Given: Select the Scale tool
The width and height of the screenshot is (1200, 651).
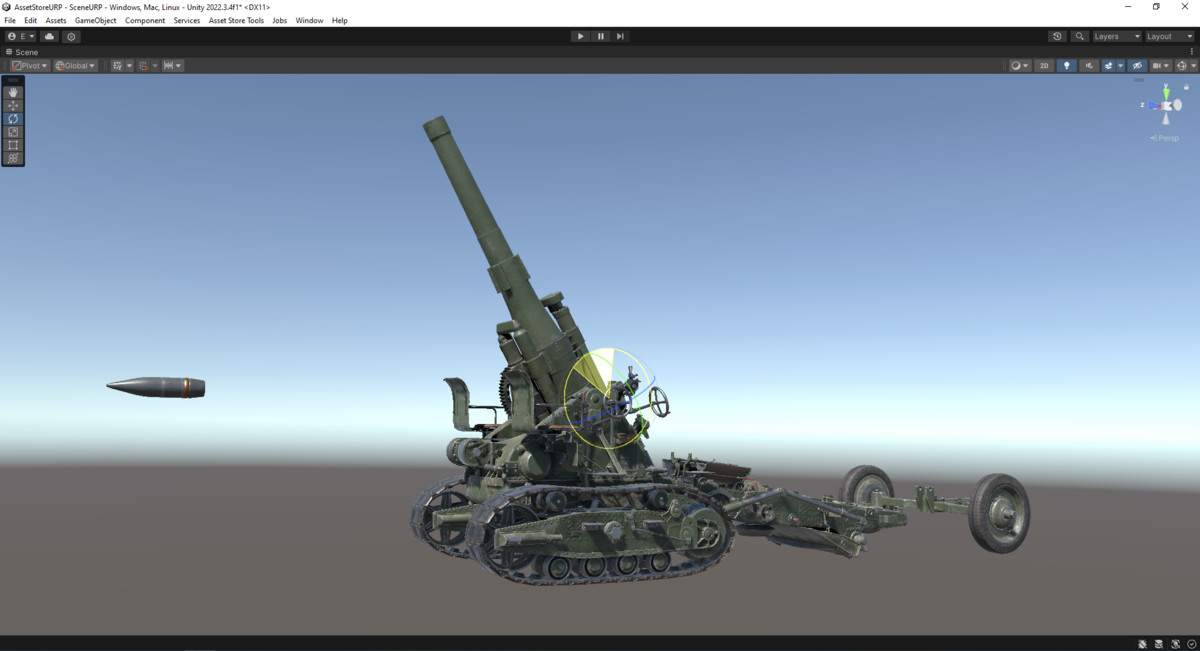Looking at the screenshot, I should click(x=12, y=131).
